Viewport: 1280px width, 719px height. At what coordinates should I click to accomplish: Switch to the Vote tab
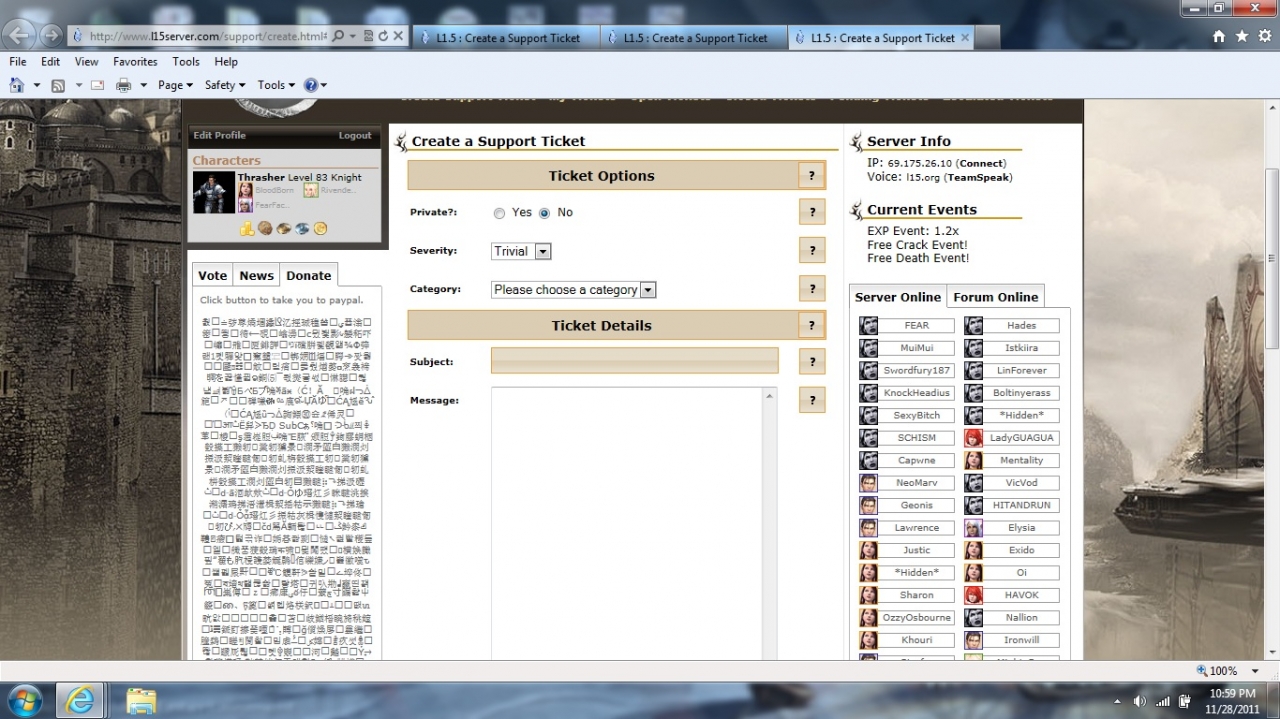coord(212,275)
